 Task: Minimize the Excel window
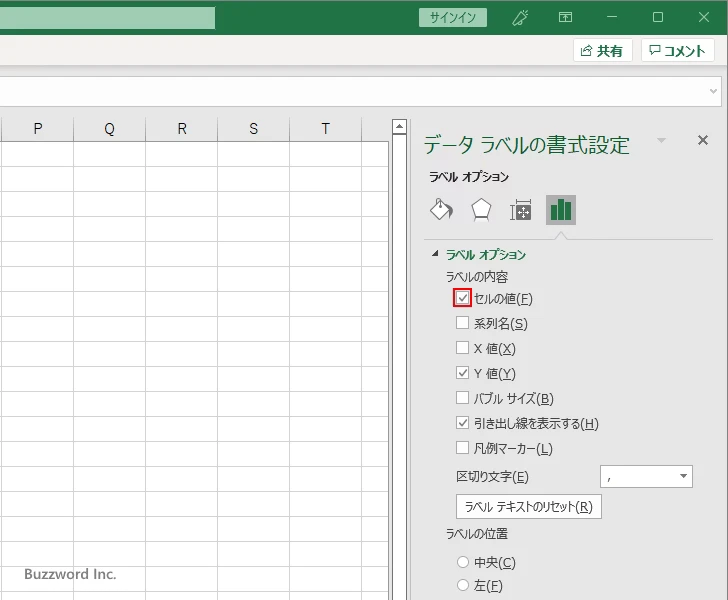[x=612, y=18]
